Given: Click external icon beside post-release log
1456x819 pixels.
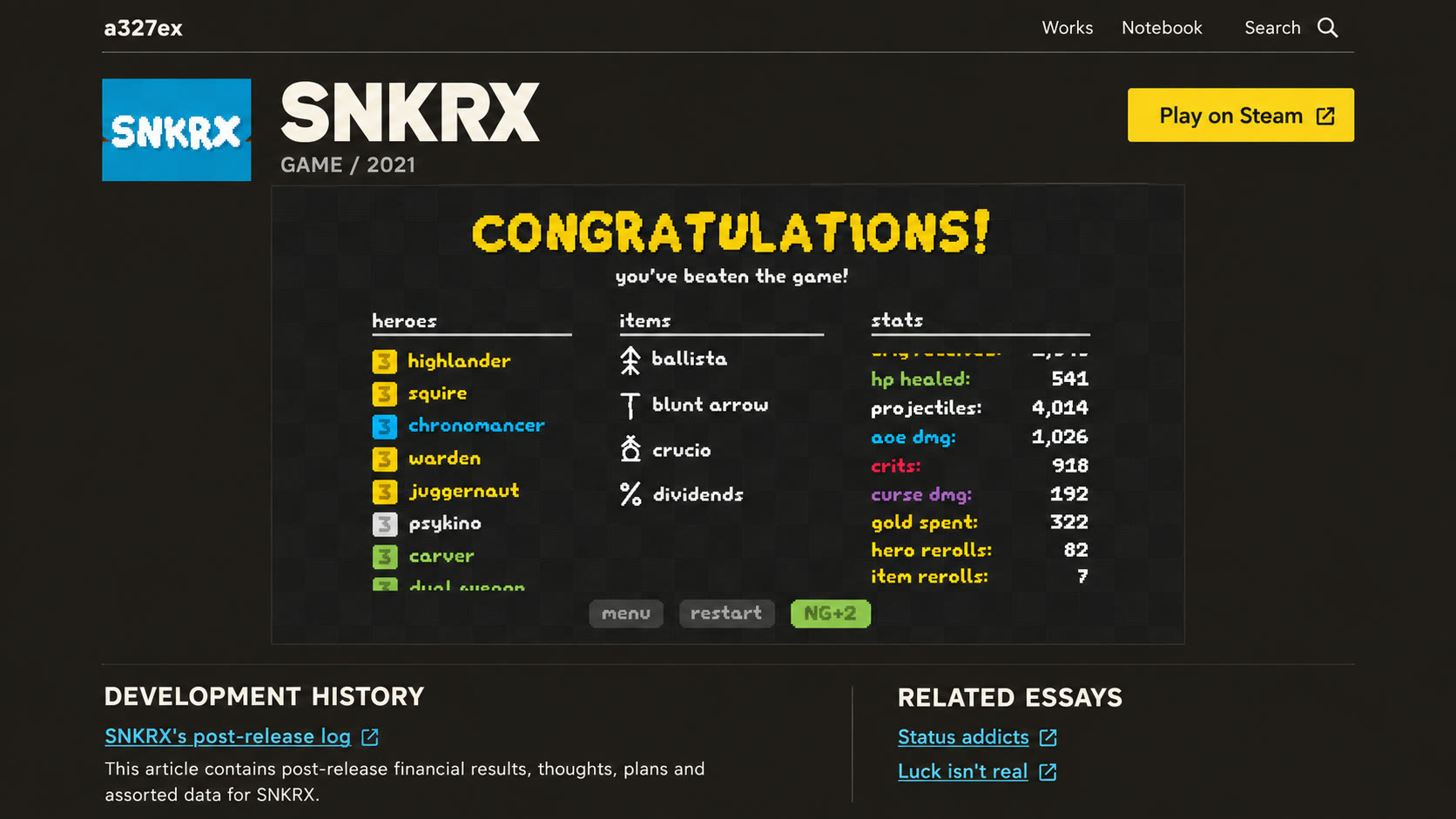Looking at the screenshot, I should point(370,737).
